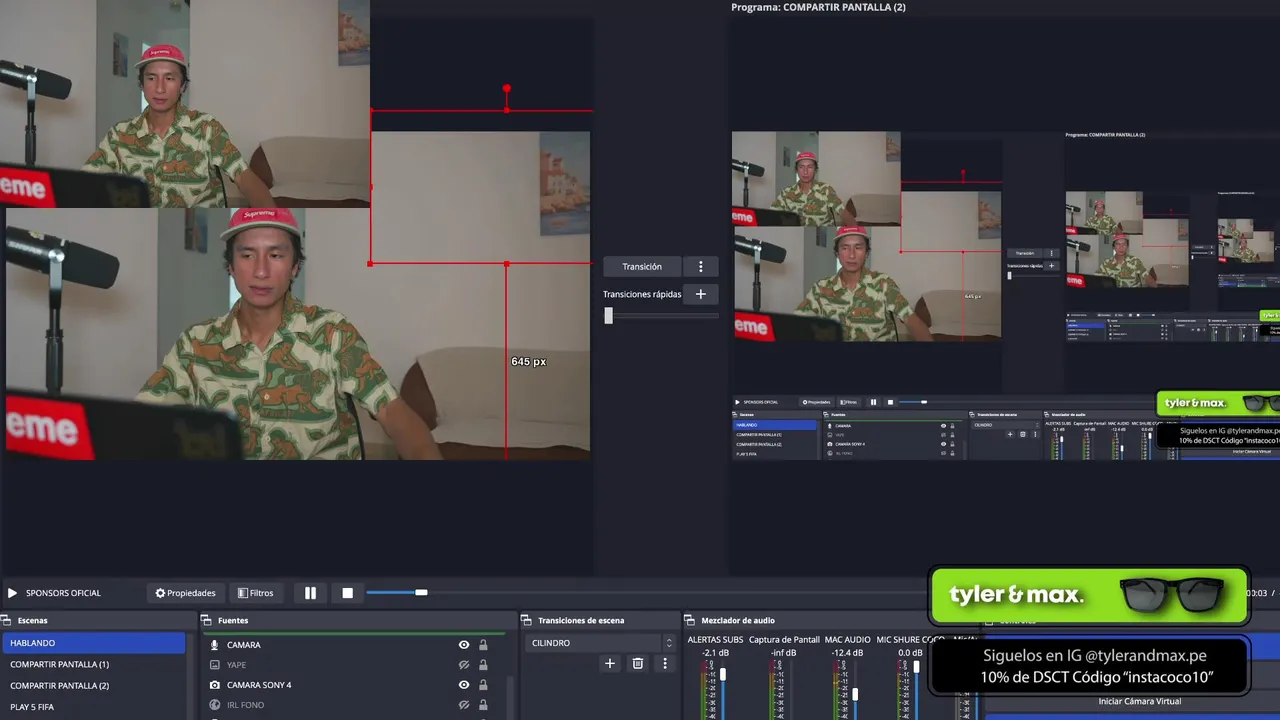Play the SPONSORS OFICIAL media source
This screenshot has height=720, width=1280.
click(x=12, y=593)
